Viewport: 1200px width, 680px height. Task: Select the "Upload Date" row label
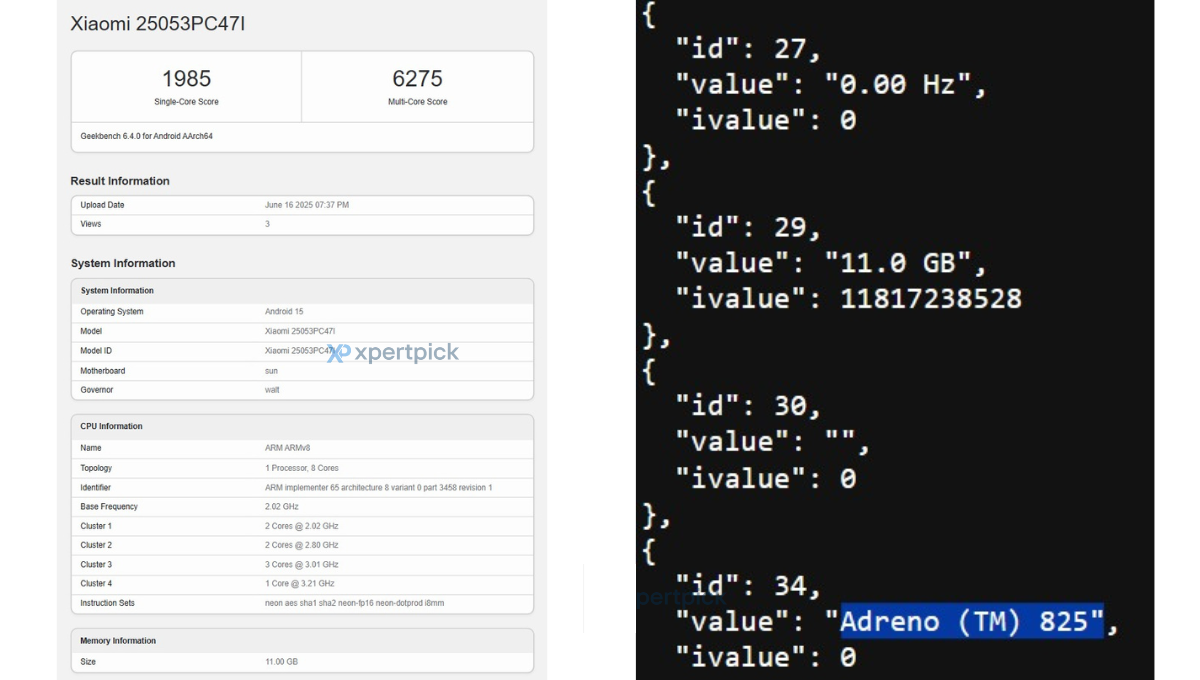point(102,205)
